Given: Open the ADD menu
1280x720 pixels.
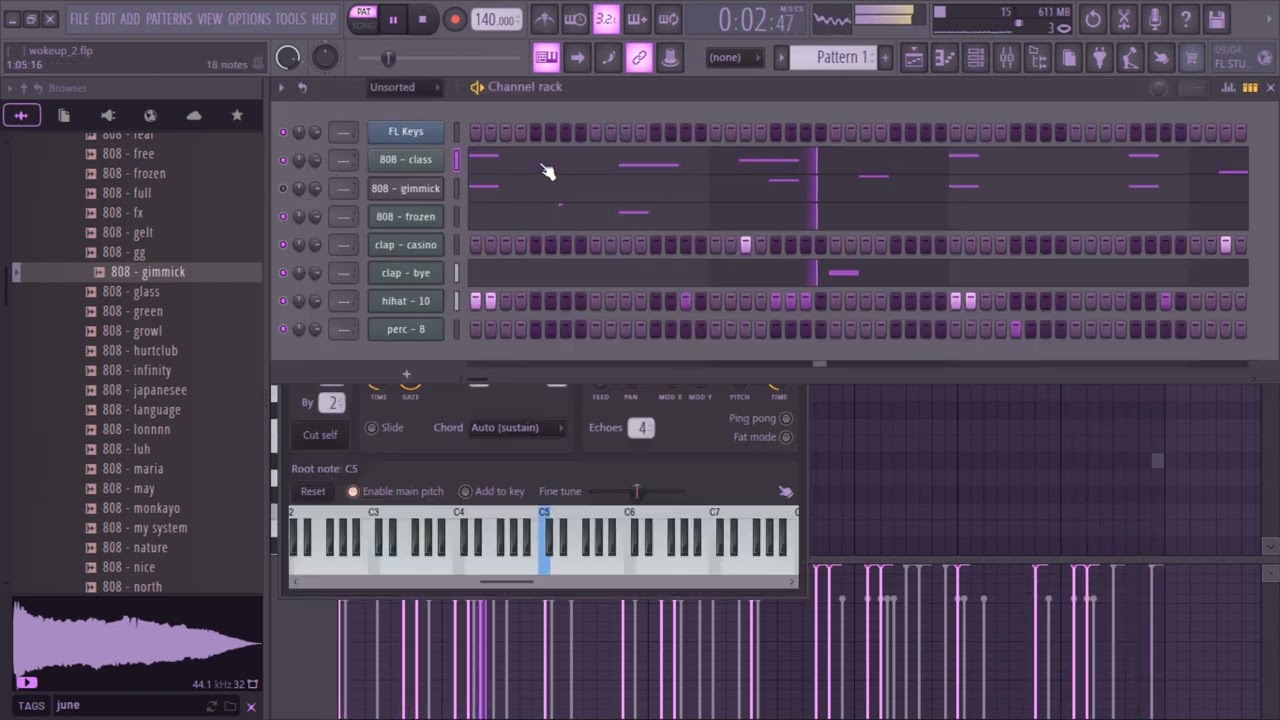Looking at the screenshot, I should point(130,19).
